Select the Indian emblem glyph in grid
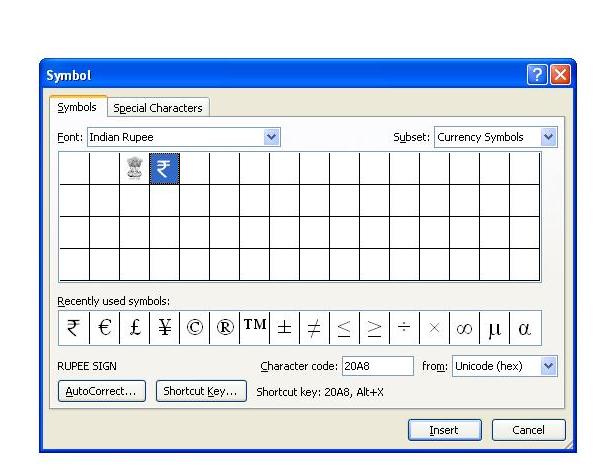 (x=135, y=168)
